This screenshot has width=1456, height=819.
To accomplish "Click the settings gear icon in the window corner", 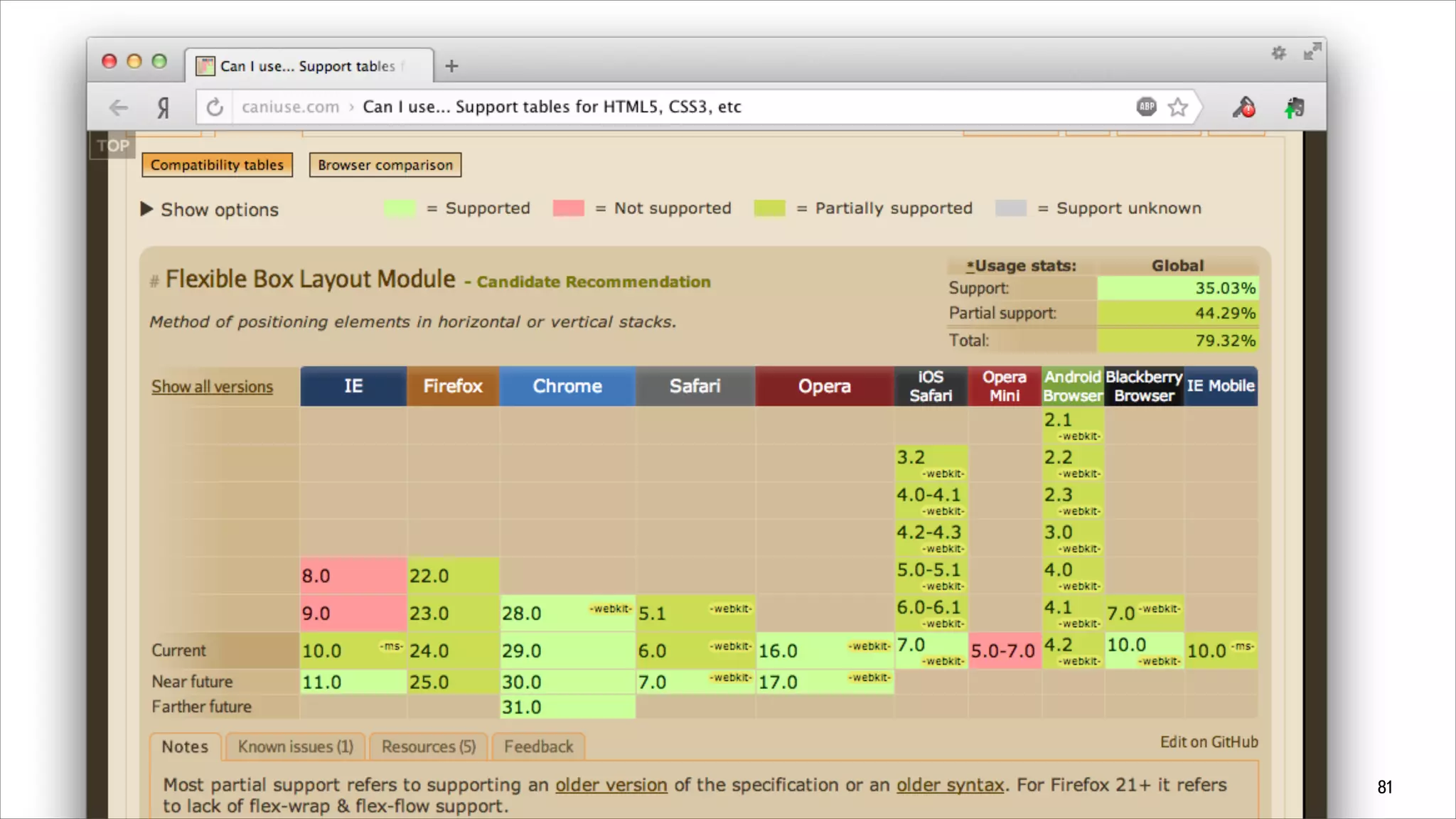I will [1278, 53].
